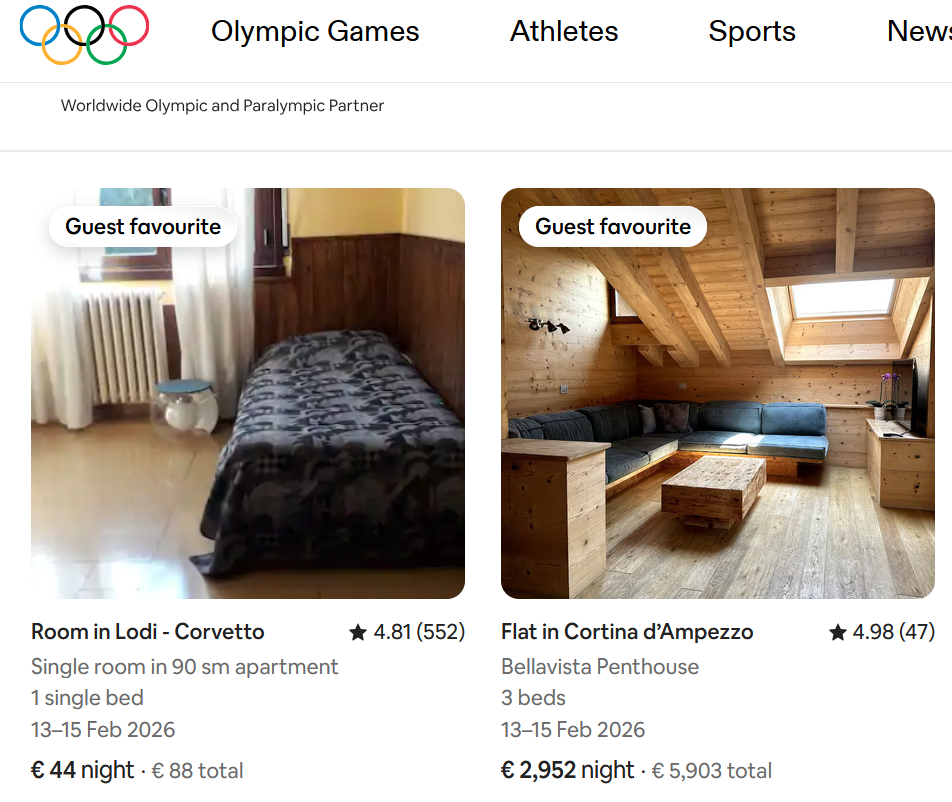The height and width of the screenshot is (802, 952).
Task: Click the € 44 night price
Action: click(x=82, y=770)
